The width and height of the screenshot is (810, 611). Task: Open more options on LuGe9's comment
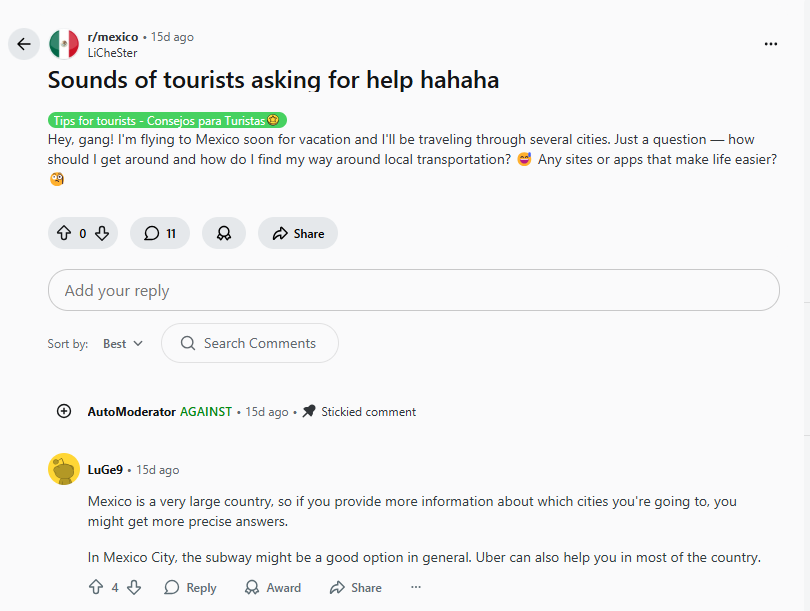pyautogui.click(x=416, y=587)
